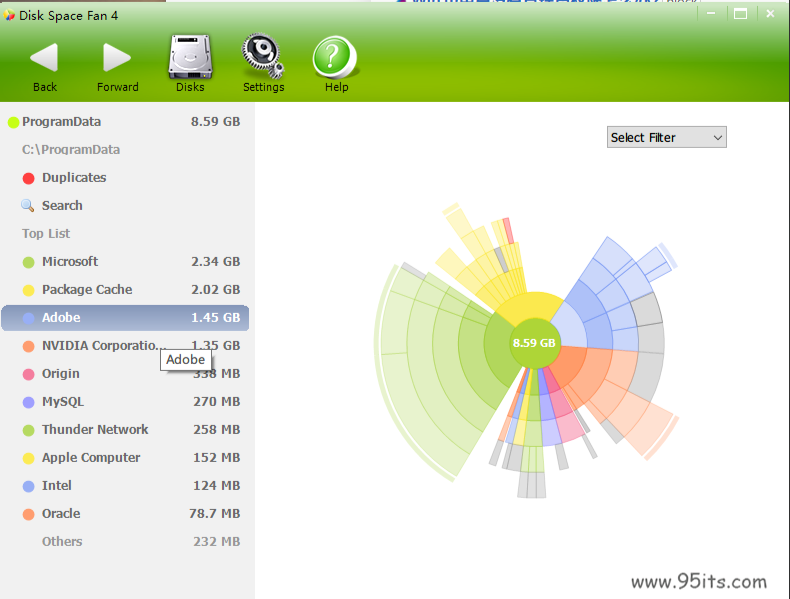Open the Disks hard drive icon
The image size is (790, 599).
[x=190, y=56]
